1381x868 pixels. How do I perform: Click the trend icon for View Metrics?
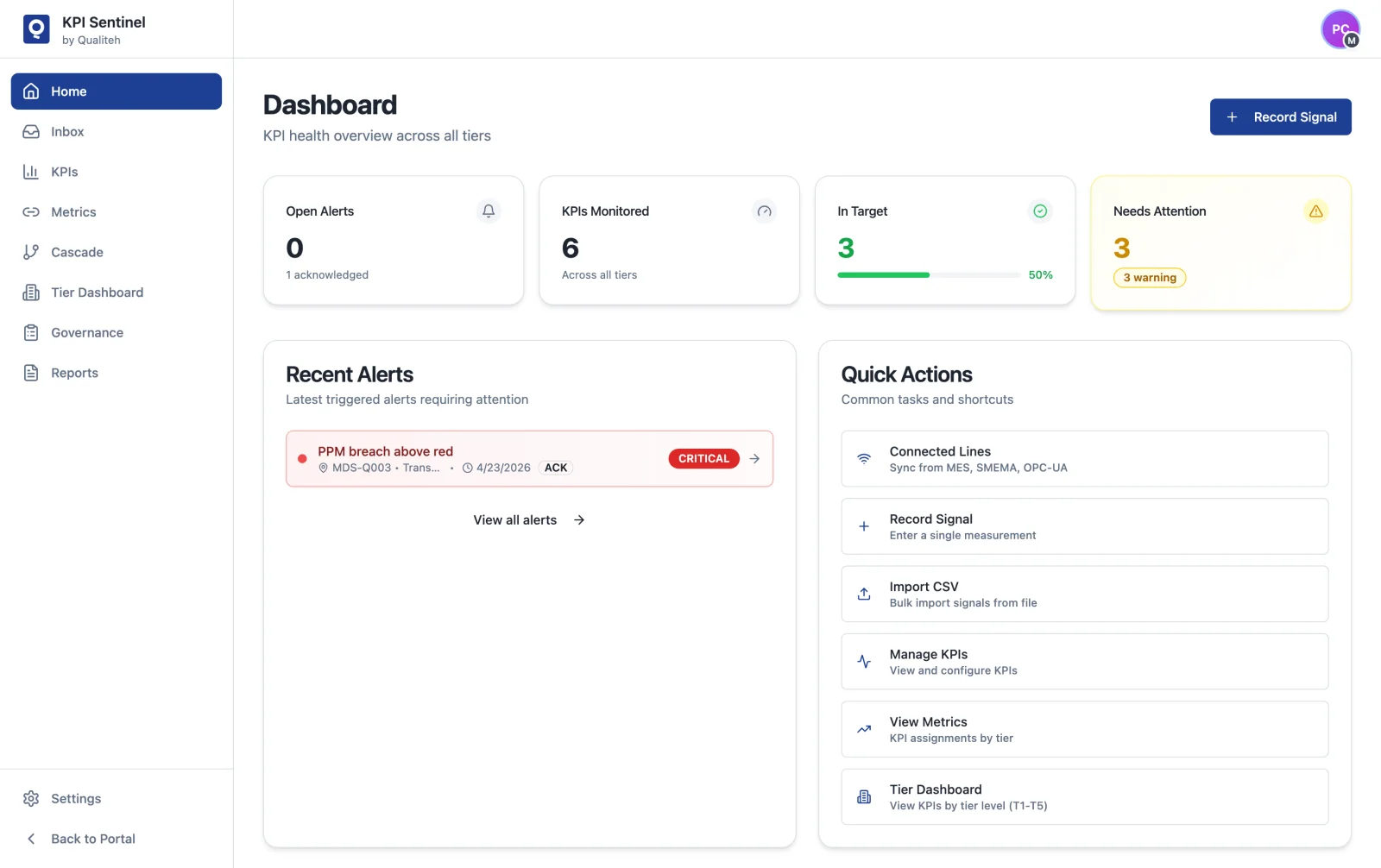tap(864, 729)
